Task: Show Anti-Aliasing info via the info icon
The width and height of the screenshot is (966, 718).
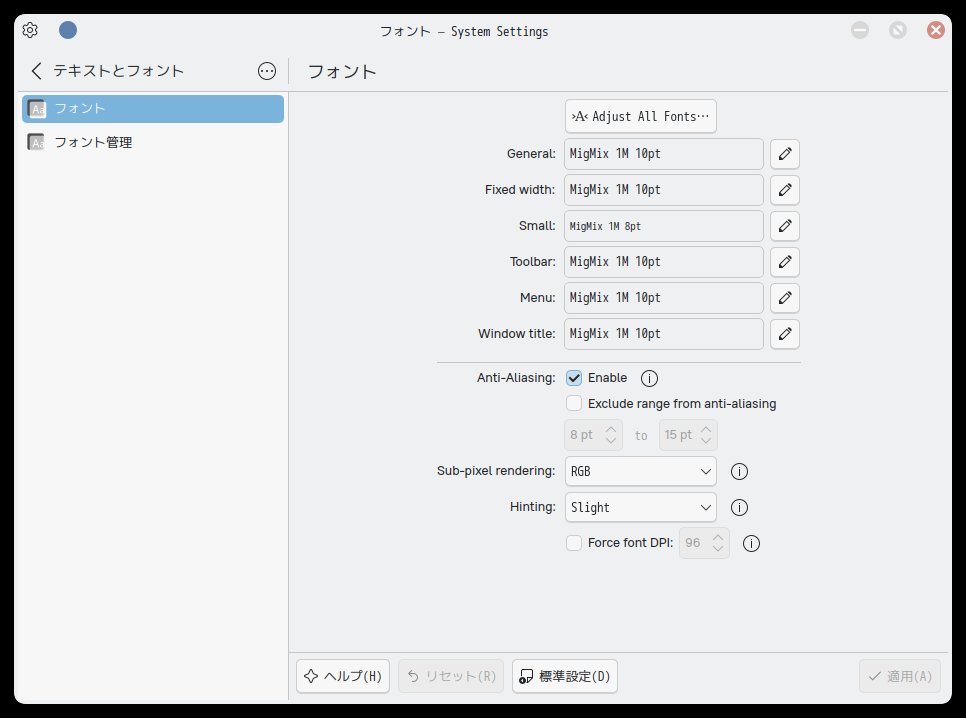Action: pos(648,378)
